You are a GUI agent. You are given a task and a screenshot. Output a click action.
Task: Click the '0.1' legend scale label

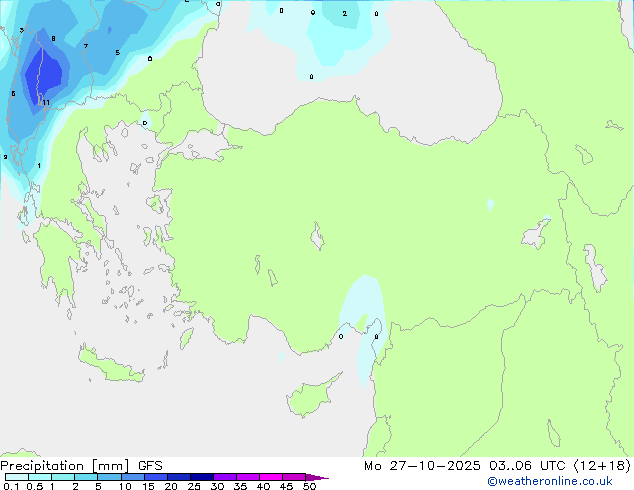tap(11, 486)
